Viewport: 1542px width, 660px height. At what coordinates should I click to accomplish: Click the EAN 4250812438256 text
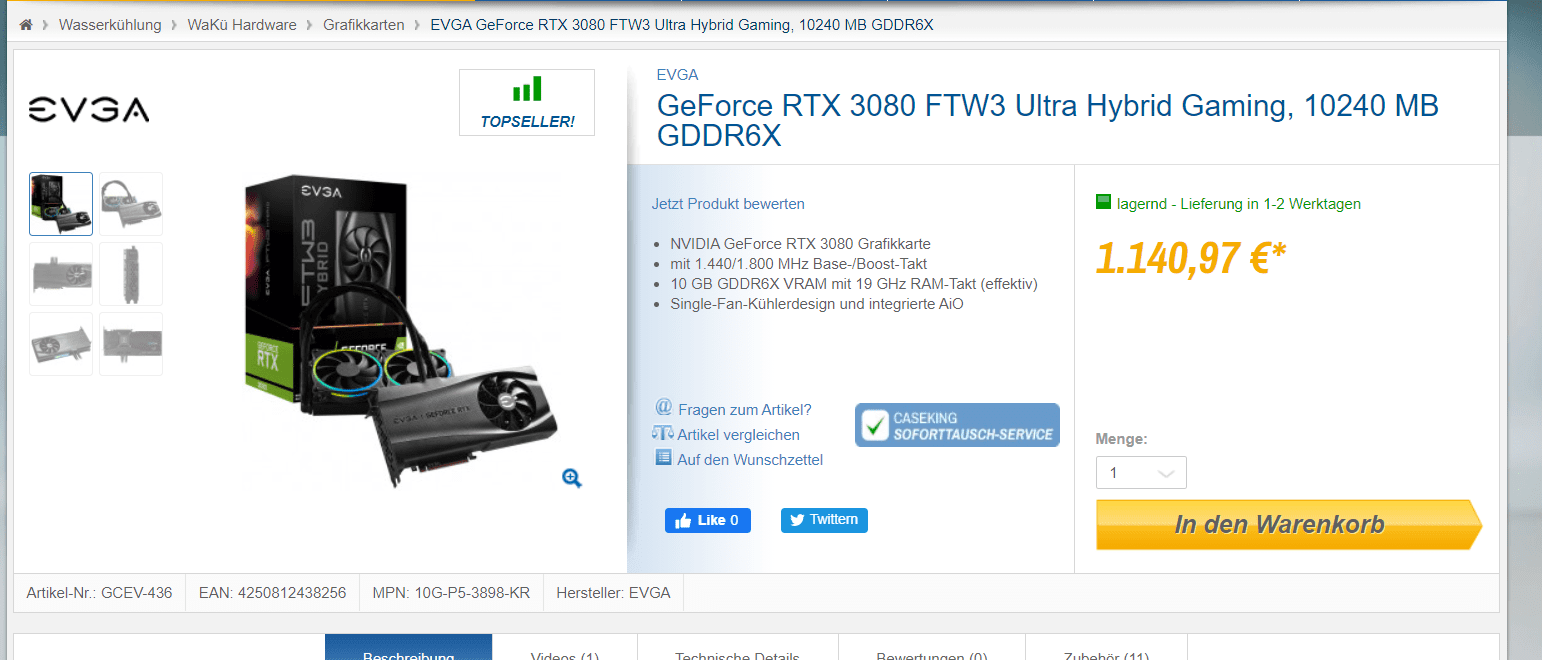click(272, 593)
